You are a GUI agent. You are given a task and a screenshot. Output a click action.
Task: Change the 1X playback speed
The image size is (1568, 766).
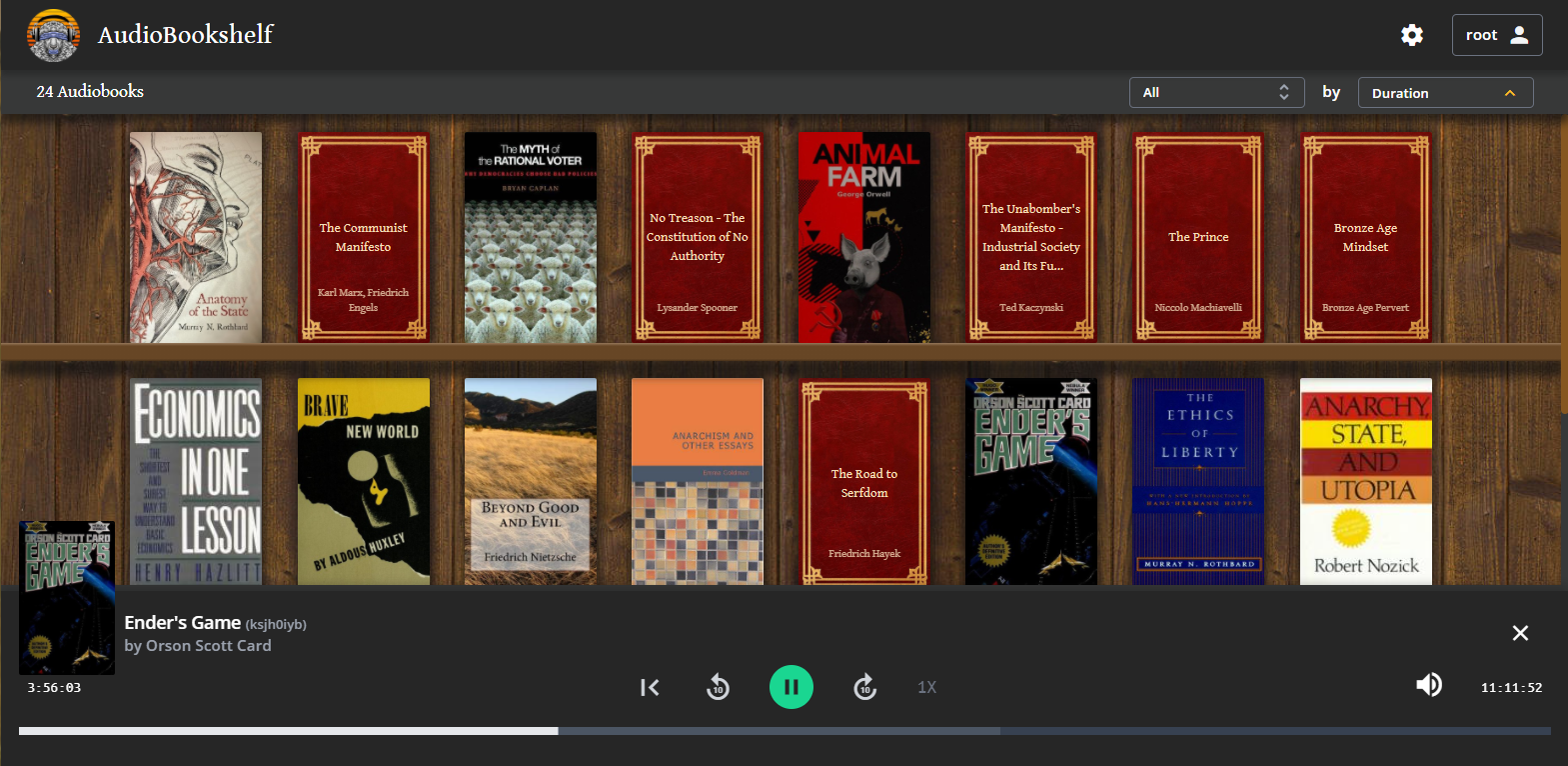(926, 687)
